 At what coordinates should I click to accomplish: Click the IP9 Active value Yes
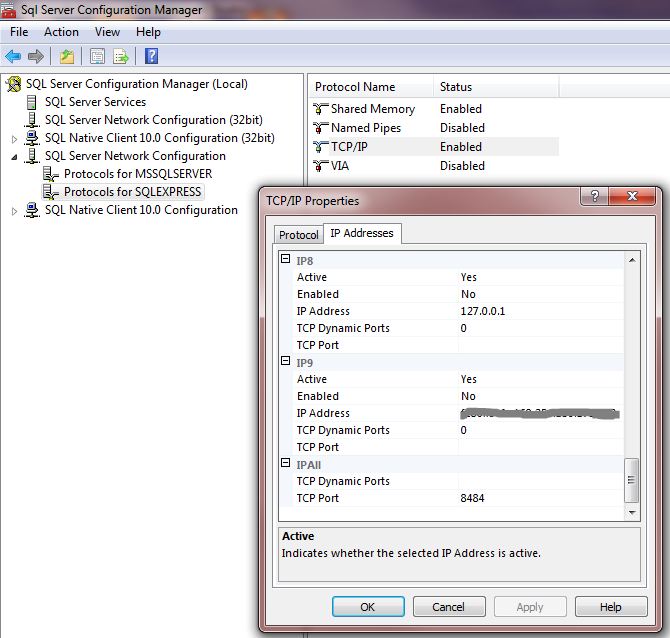541,379
